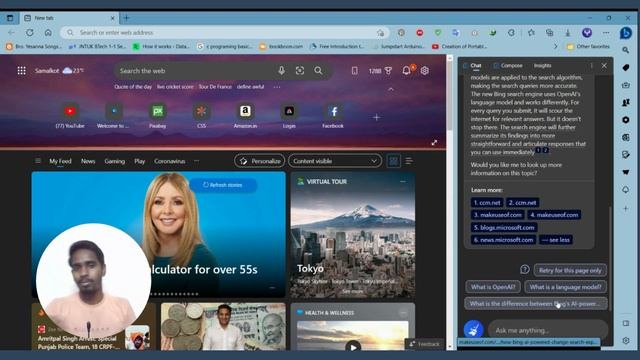This screenshot has height=360, width=640.
Task: Open the Microsoft Rewards trophy points
Action: click(x=380, y=71)
